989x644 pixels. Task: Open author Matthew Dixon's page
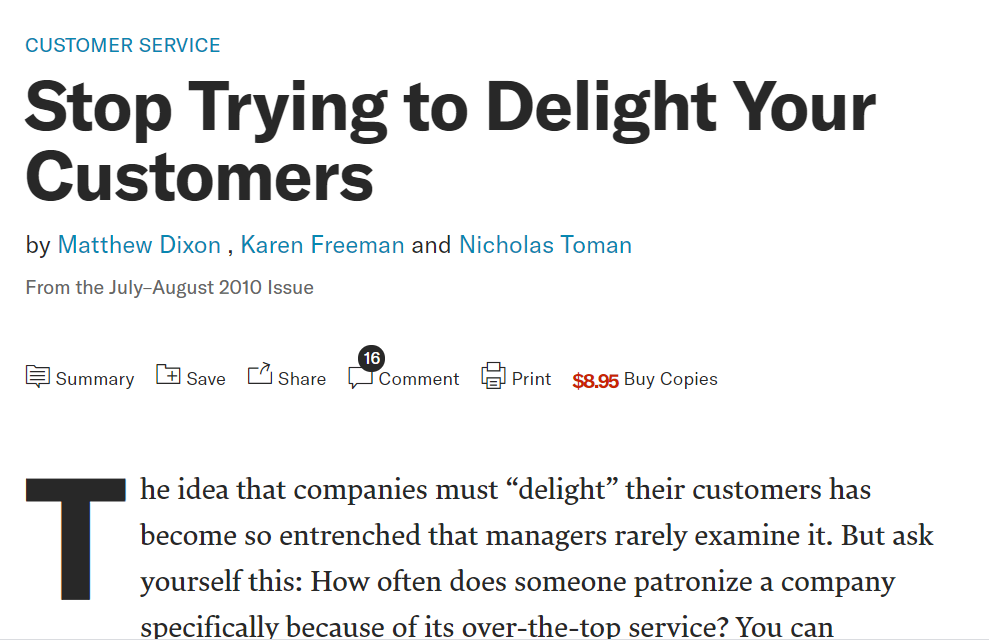(139, 245)
